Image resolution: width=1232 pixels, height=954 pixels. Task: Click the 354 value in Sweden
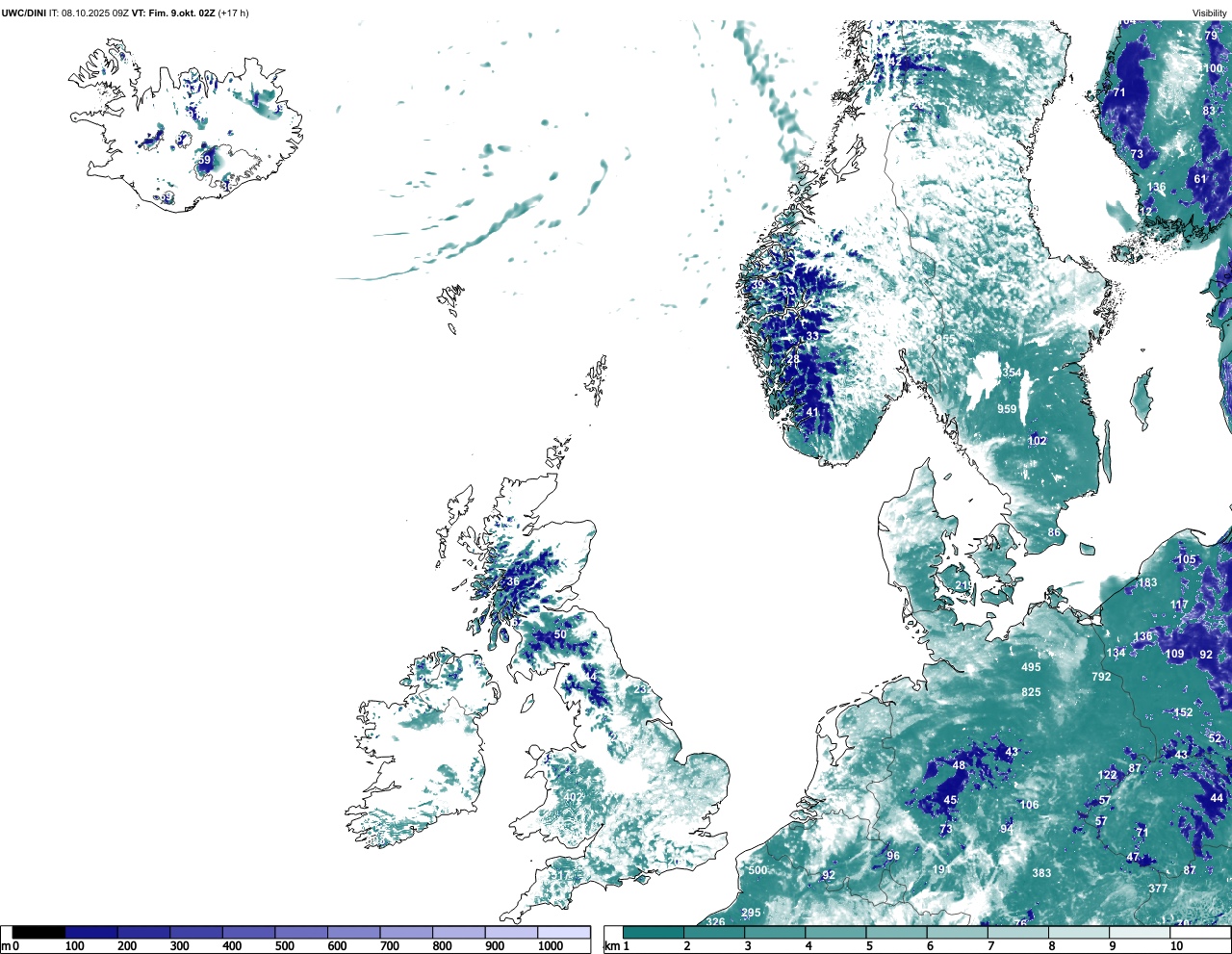pyautogui.click(x=1012, y=373)
